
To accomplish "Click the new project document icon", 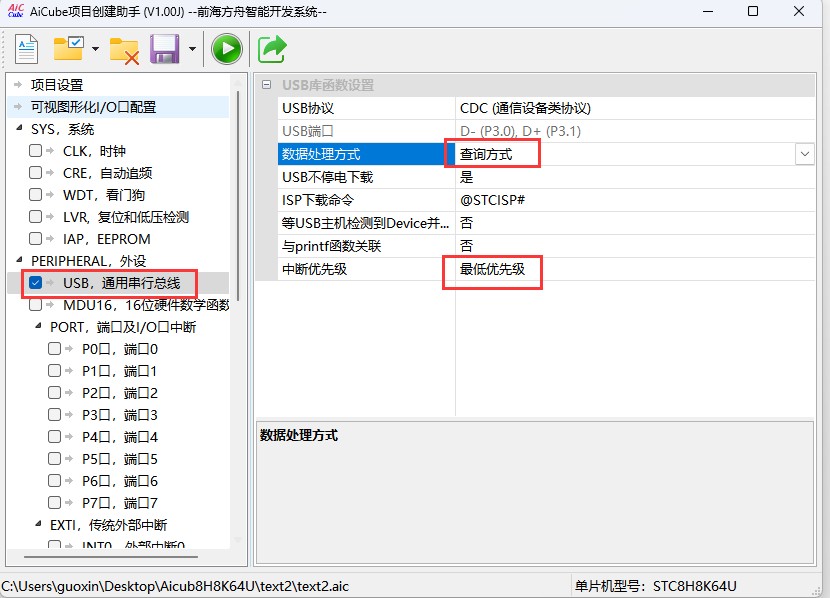I will point(26,49).
